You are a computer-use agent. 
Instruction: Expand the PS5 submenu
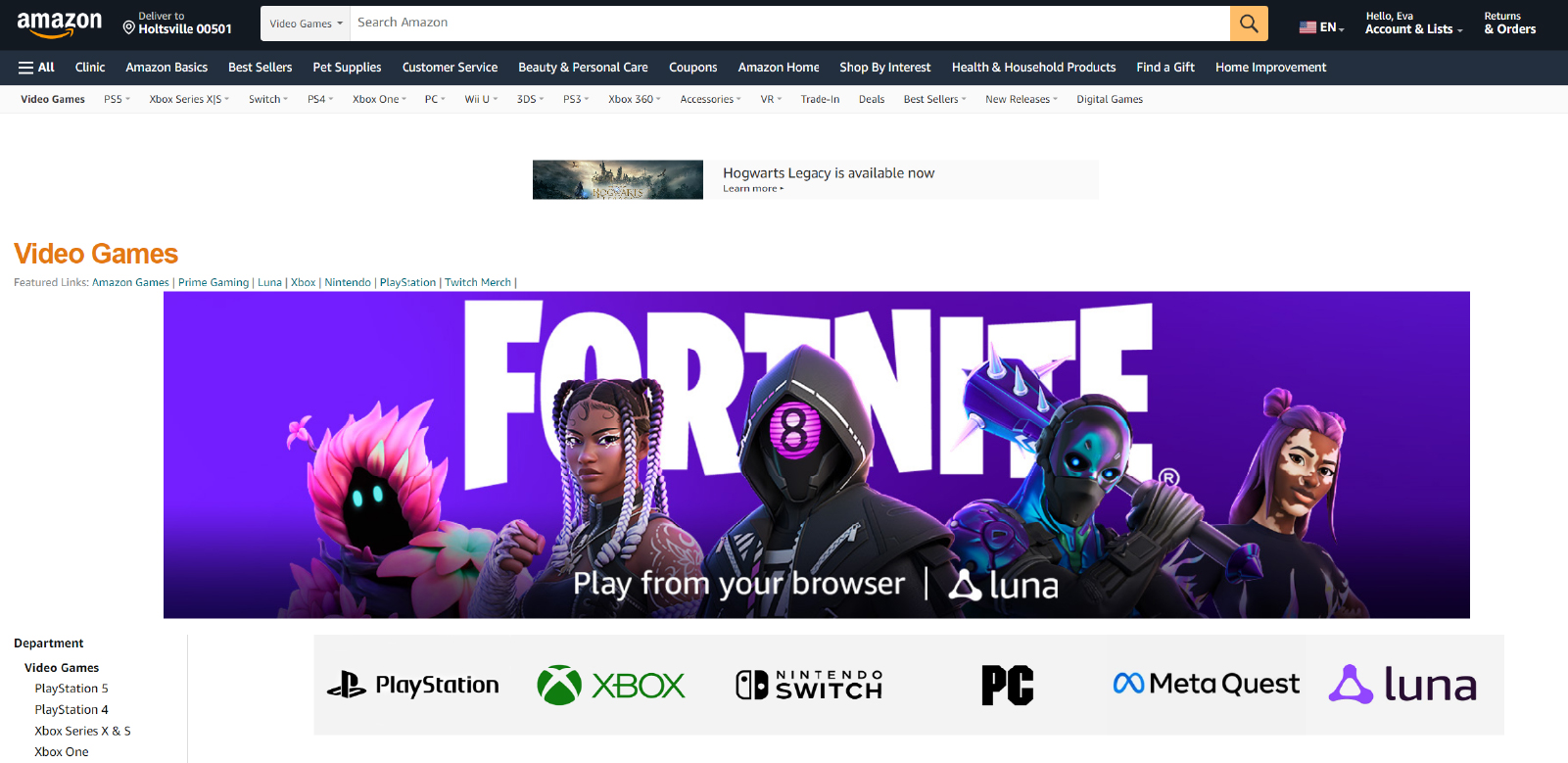(117, 99)
